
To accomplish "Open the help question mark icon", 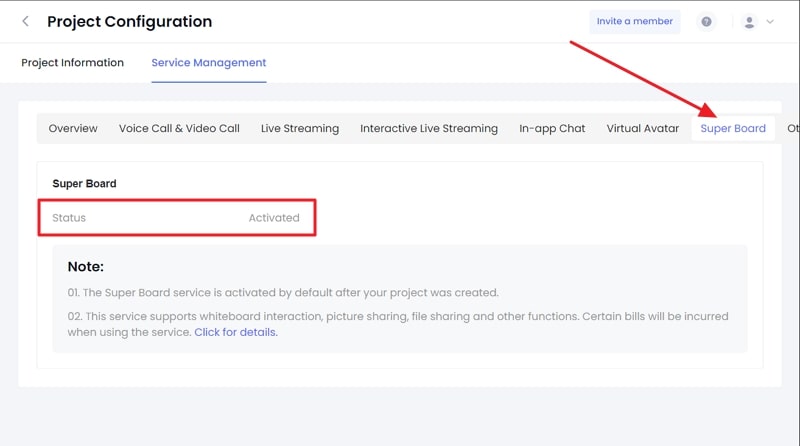I will pos(706,21).
